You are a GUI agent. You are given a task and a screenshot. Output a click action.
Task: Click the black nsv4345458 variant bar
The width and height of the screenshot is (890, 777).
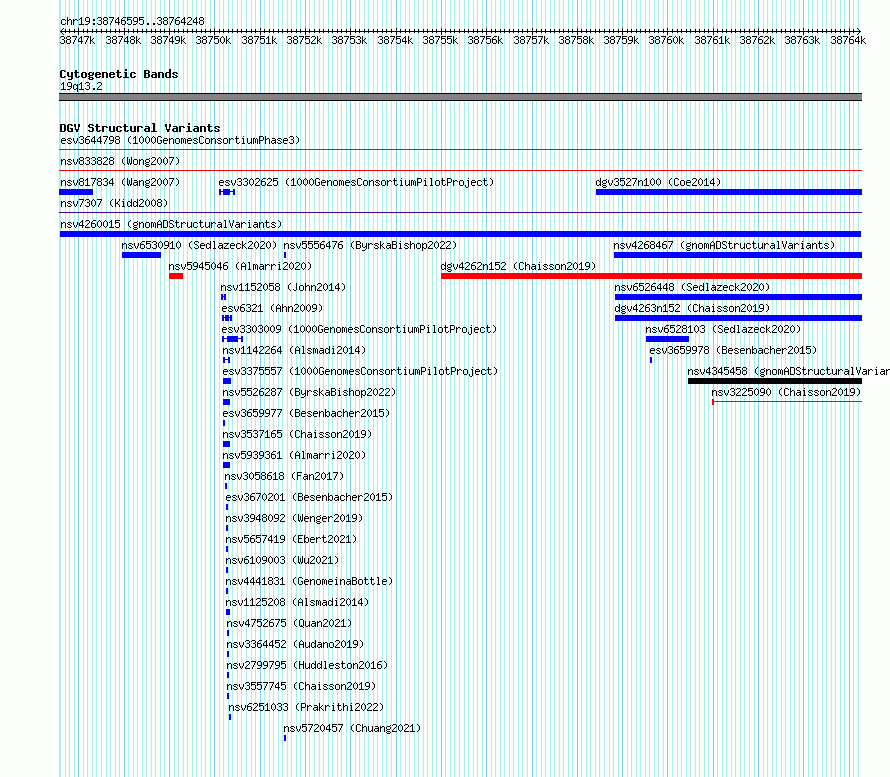tap(775, 381)
